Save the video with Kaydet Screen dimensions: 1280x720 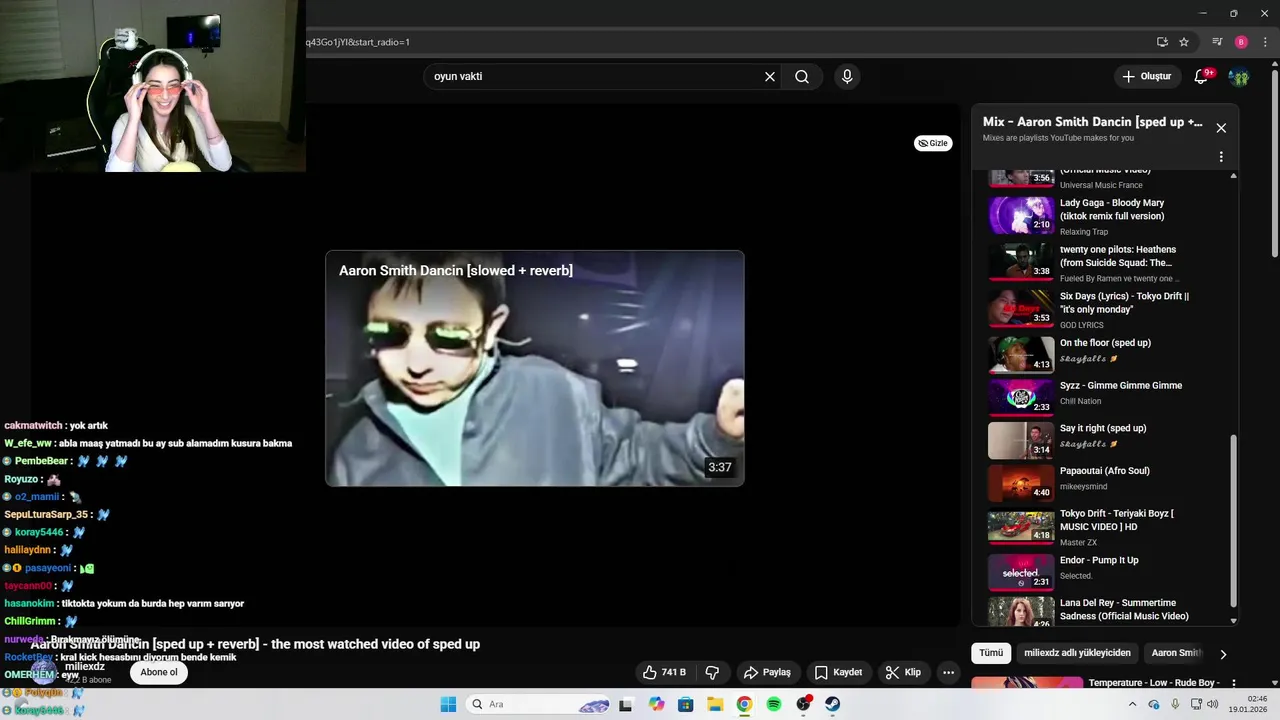pos(838,672)
